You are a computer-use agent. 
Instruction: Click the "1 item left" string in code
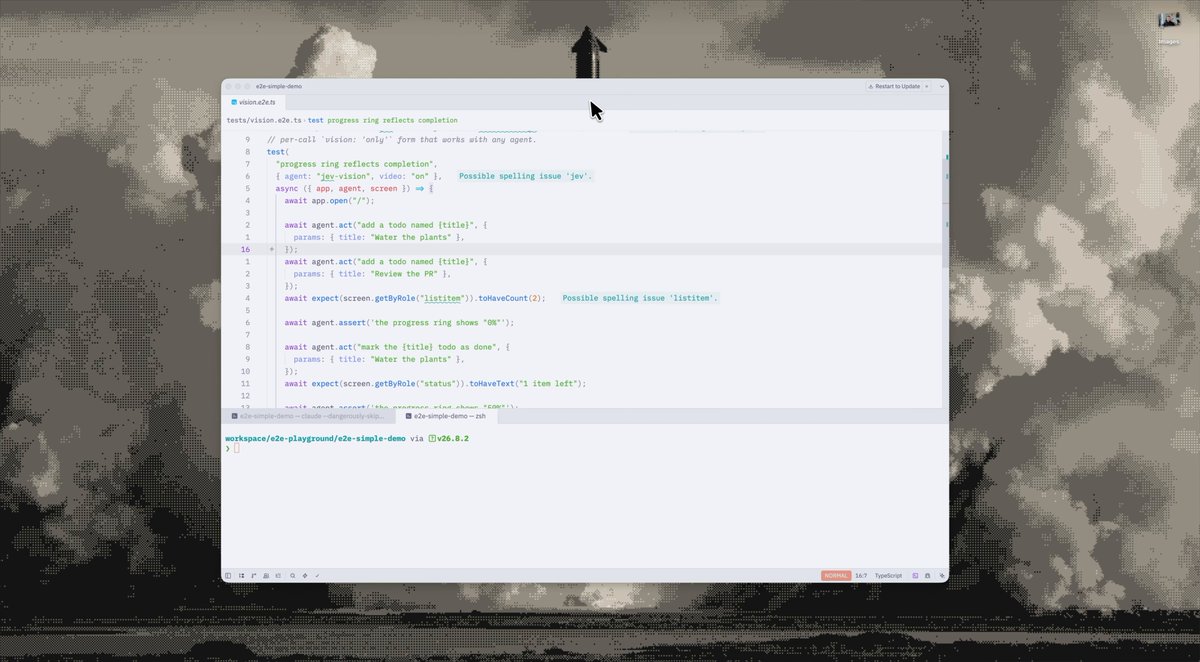pos(551,383)
